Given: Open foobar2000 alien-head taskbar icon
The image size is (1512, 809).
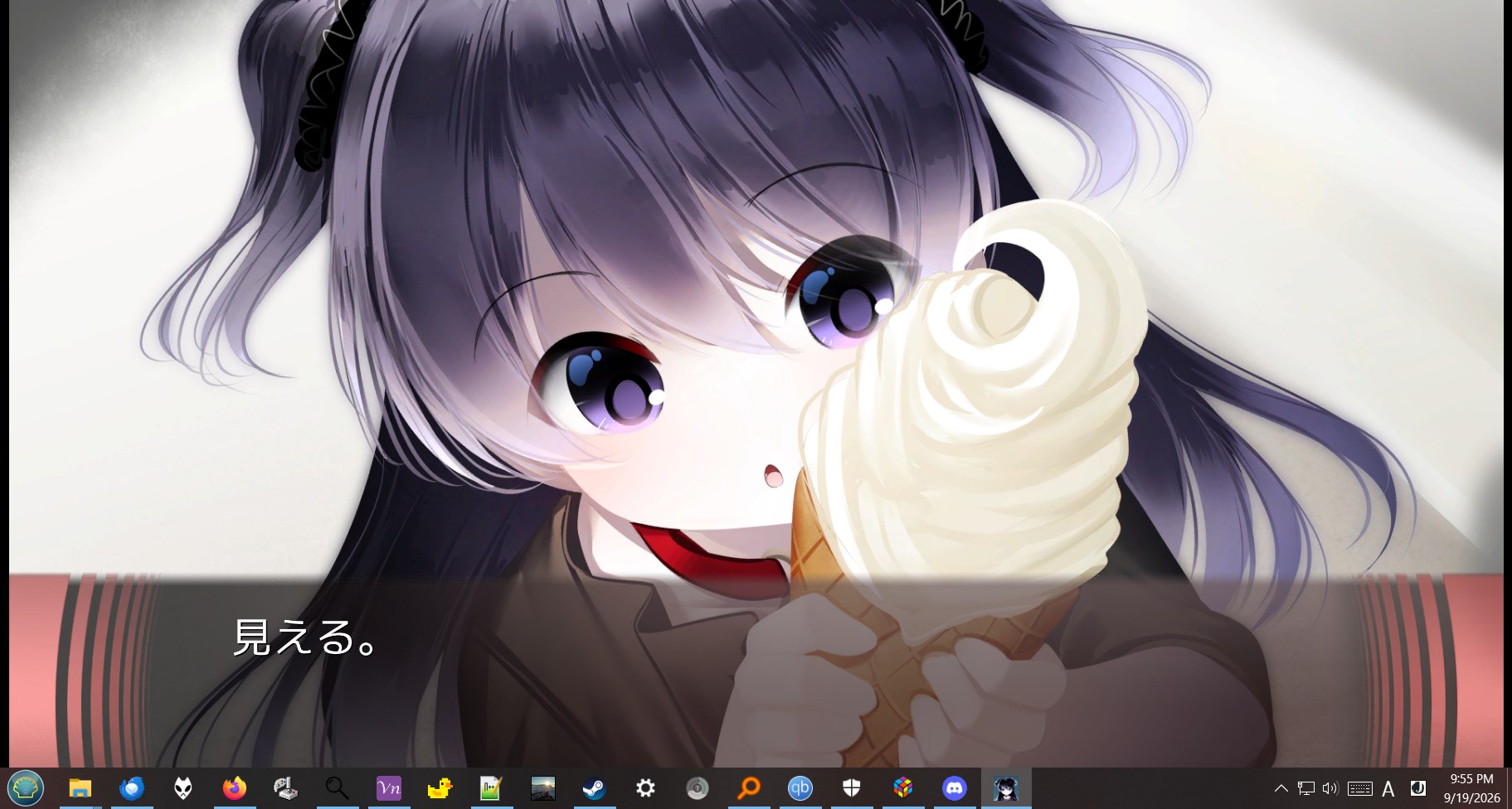Looking at the screenshot, I should tap(182, 787).
